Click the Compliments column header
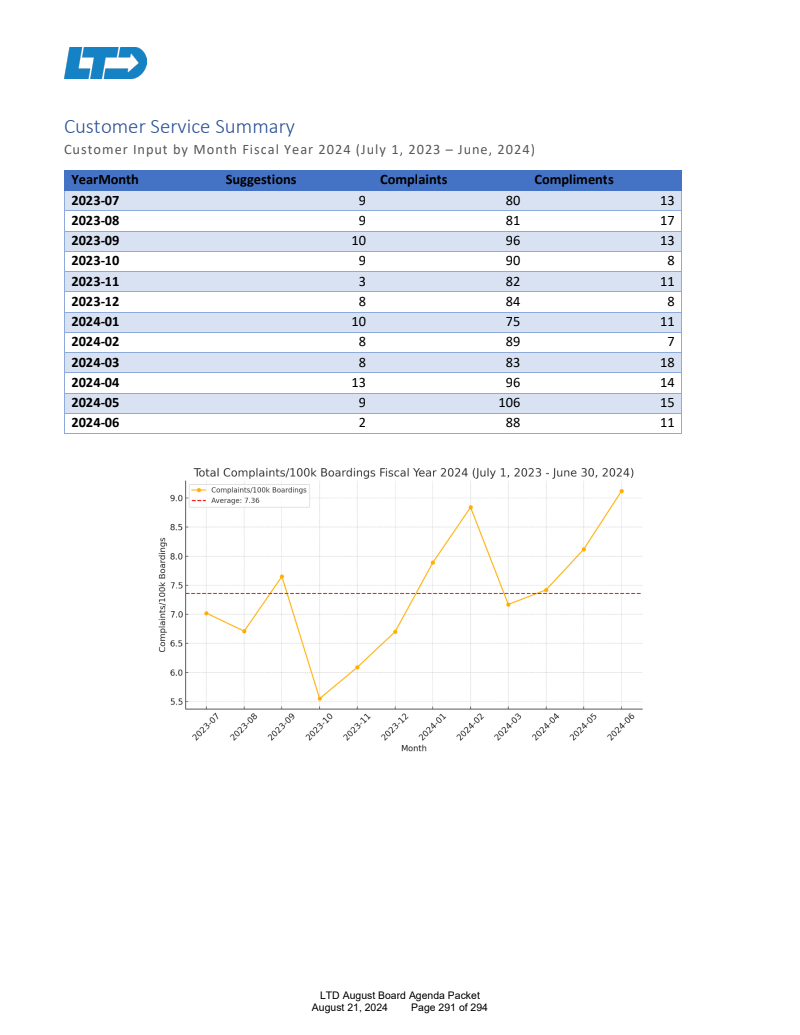The height and width of the screenshot is (1035, 800). click(573, 180)
